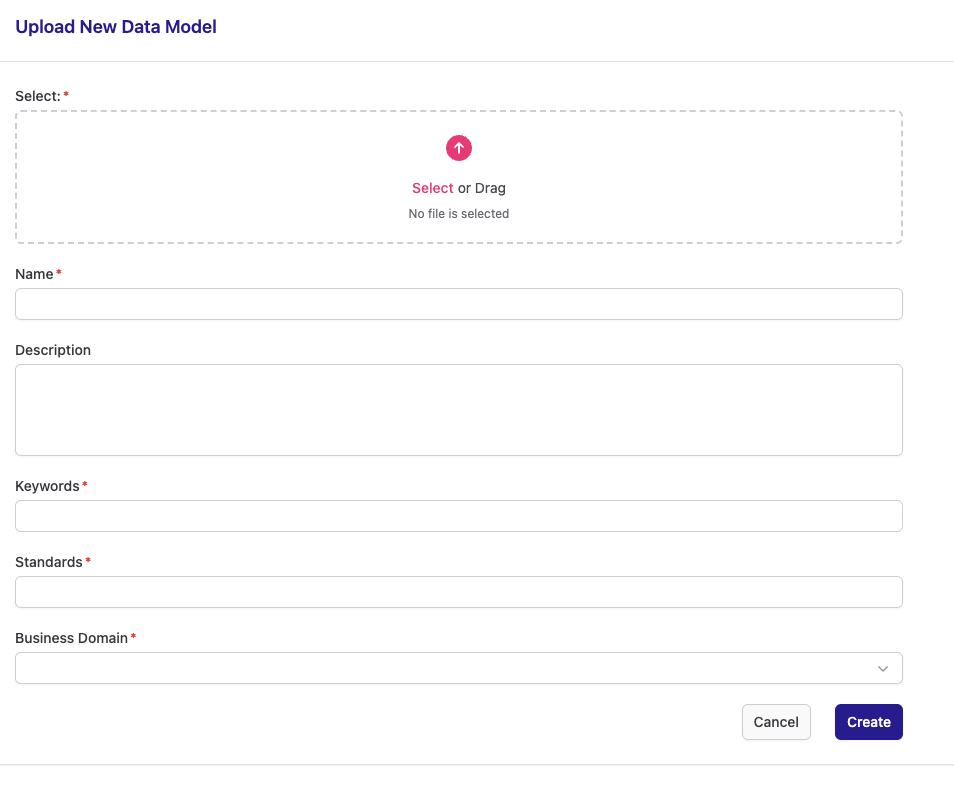Click the pink Select file link
The height and width of the screenshot is (786, 954).
[x=433, y=188]
